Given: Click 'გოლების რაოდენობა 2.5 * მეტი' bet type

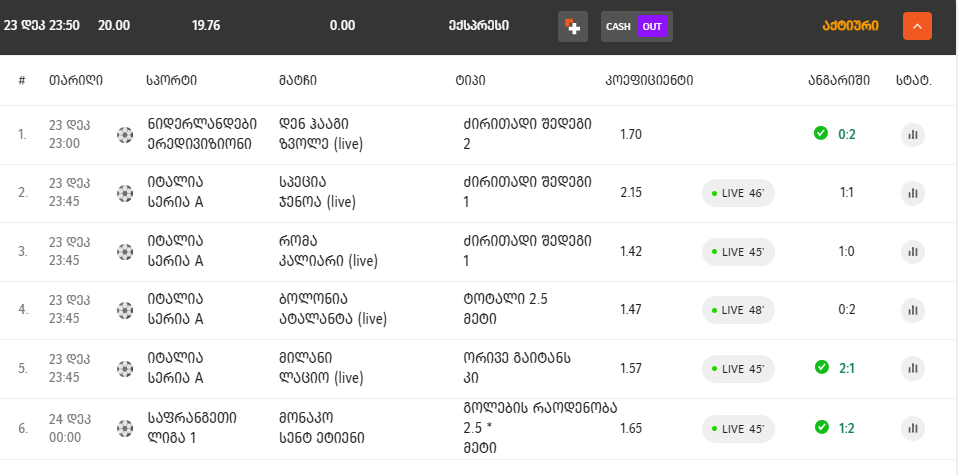Looking at the screenshot, I should click(541, 428).
